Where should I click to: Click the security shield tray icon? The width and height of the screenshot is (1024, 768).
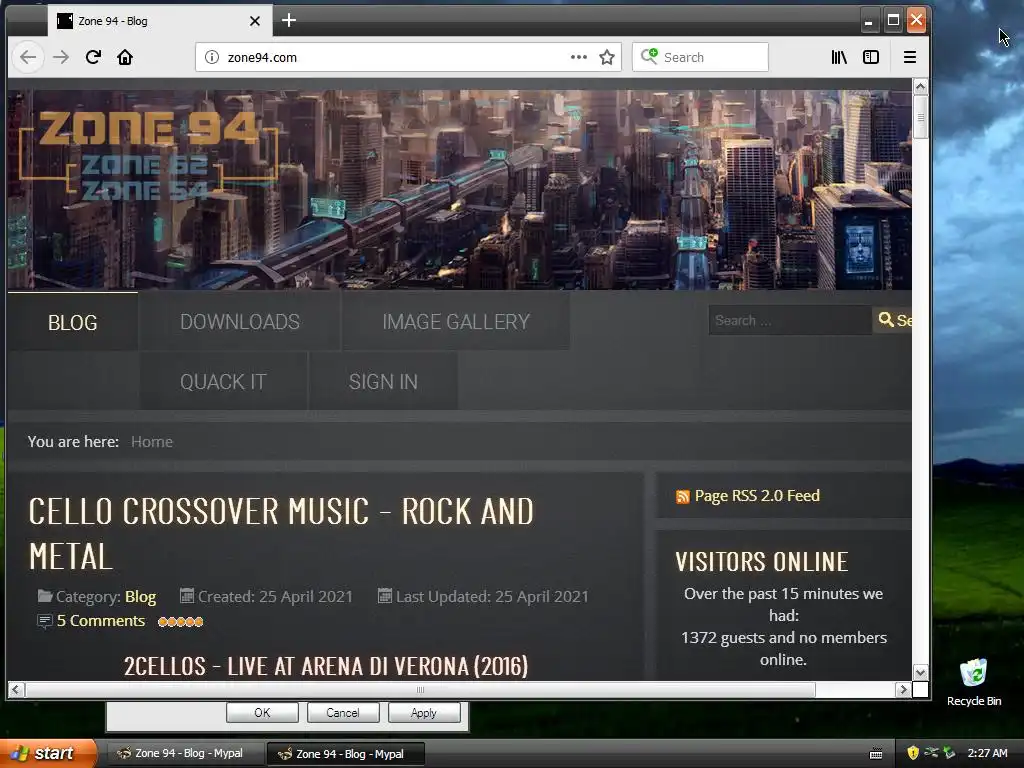913,753
